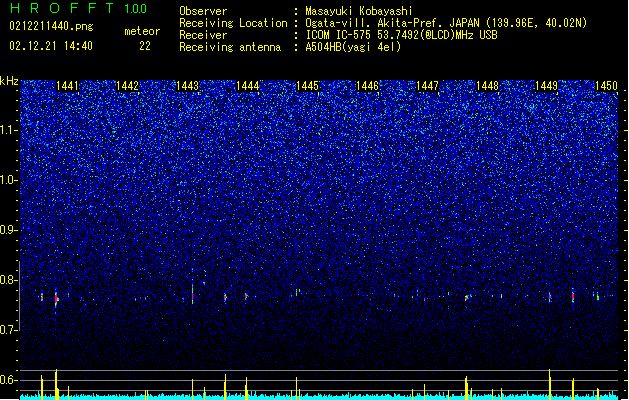
Task: Click the 1448 time marker
Action: pos(487,86)
